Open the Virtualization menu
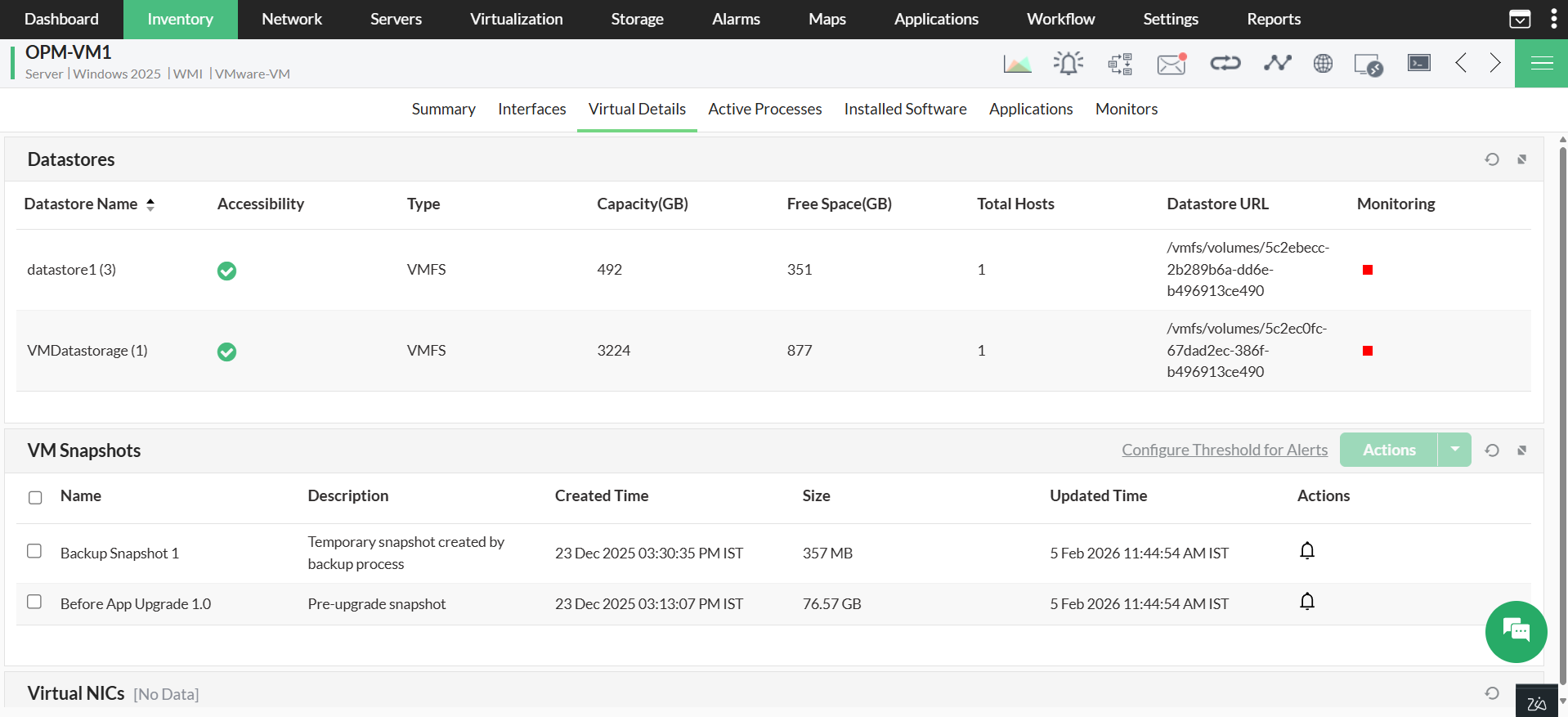Viewport: 1568px width, 717px height. [x=516, y=19]
